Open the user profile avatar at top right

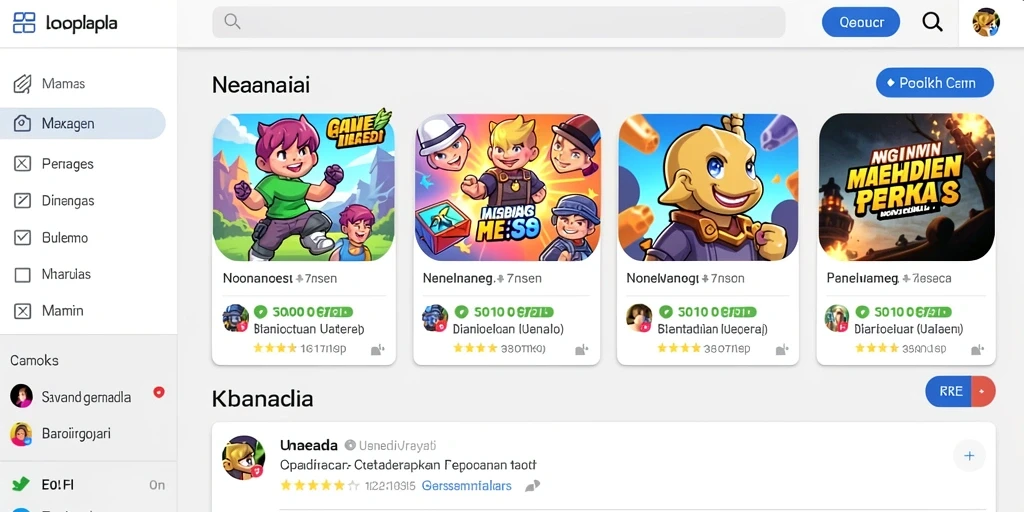pyautogui.click(x=985, y=22)
